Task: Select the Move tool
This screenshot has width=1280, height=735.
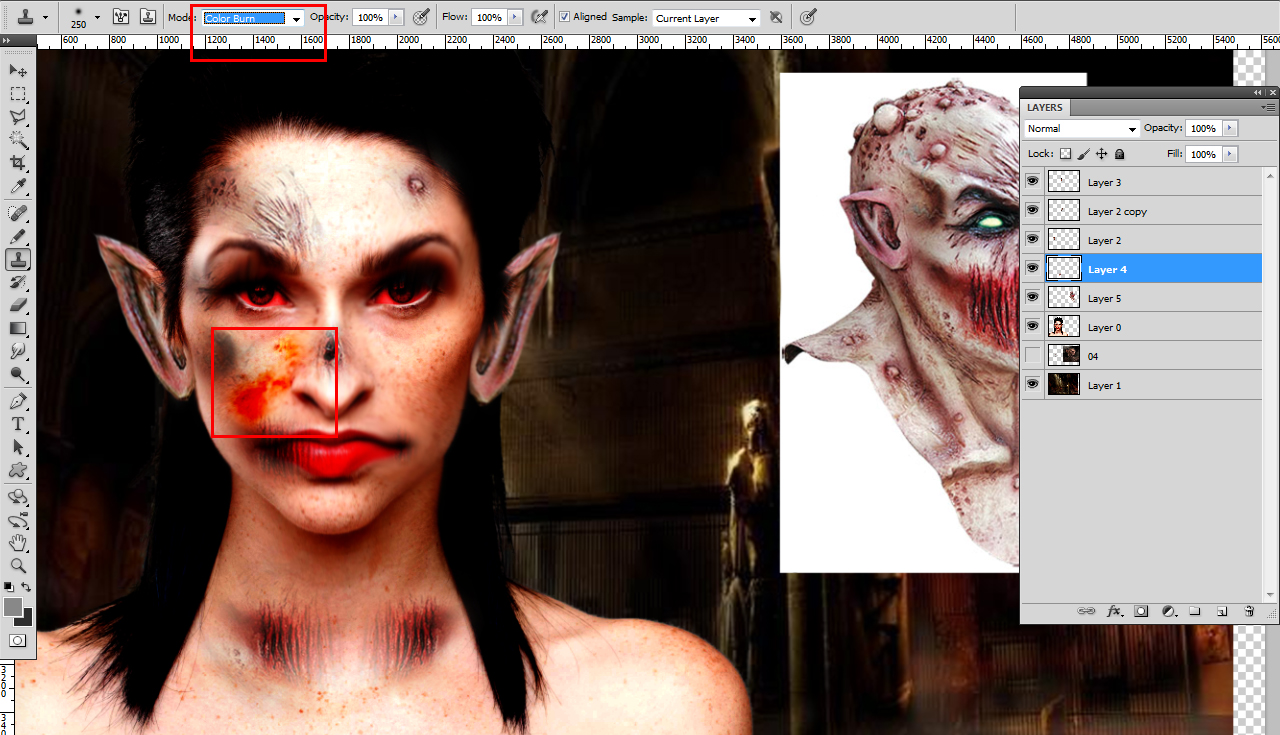Action: (x=18, y=70)
